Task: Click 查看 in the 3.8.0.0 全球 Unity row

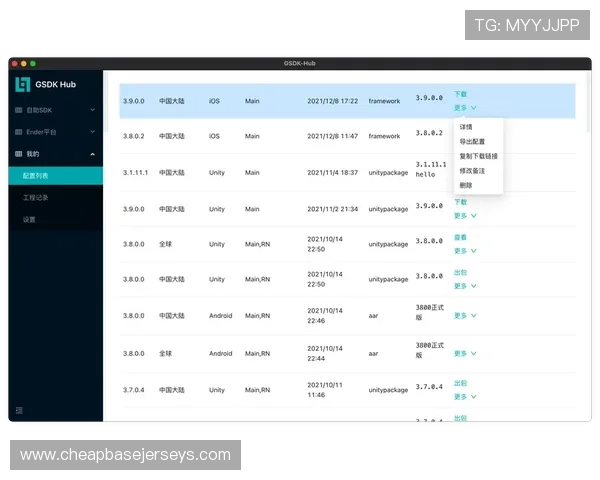Action: [460, 237]
